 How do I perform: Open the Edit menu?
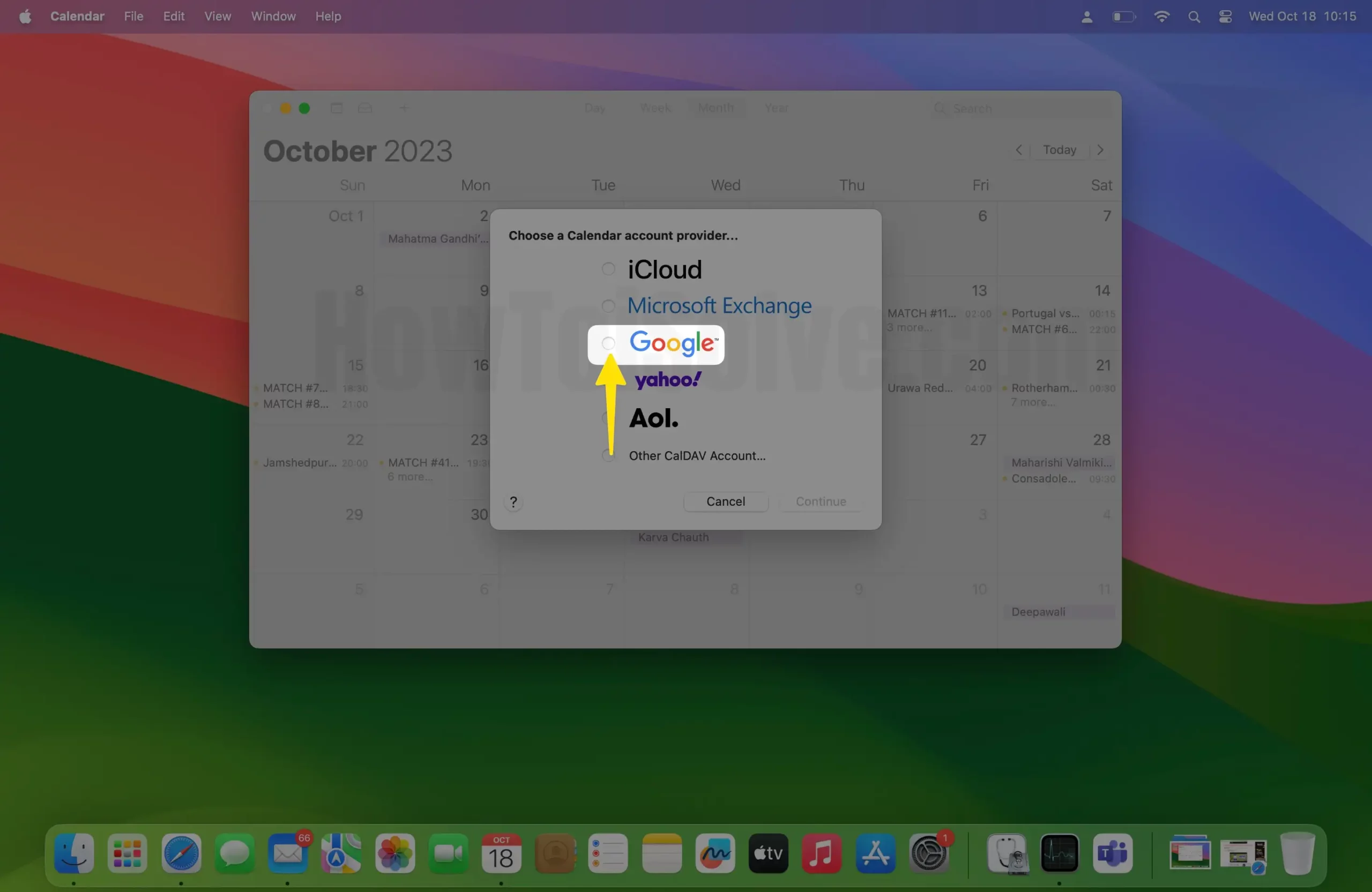pyautogui.click(x=174, y=16)
